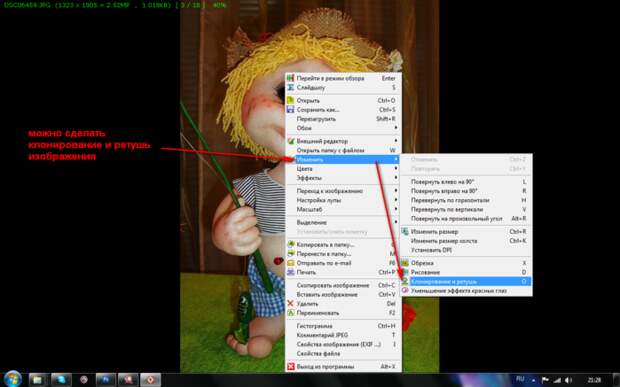Viewport: 620px width, 387px height.
Task: Click the 'Открыть' folder icon
Action: [x=291, y=100]
